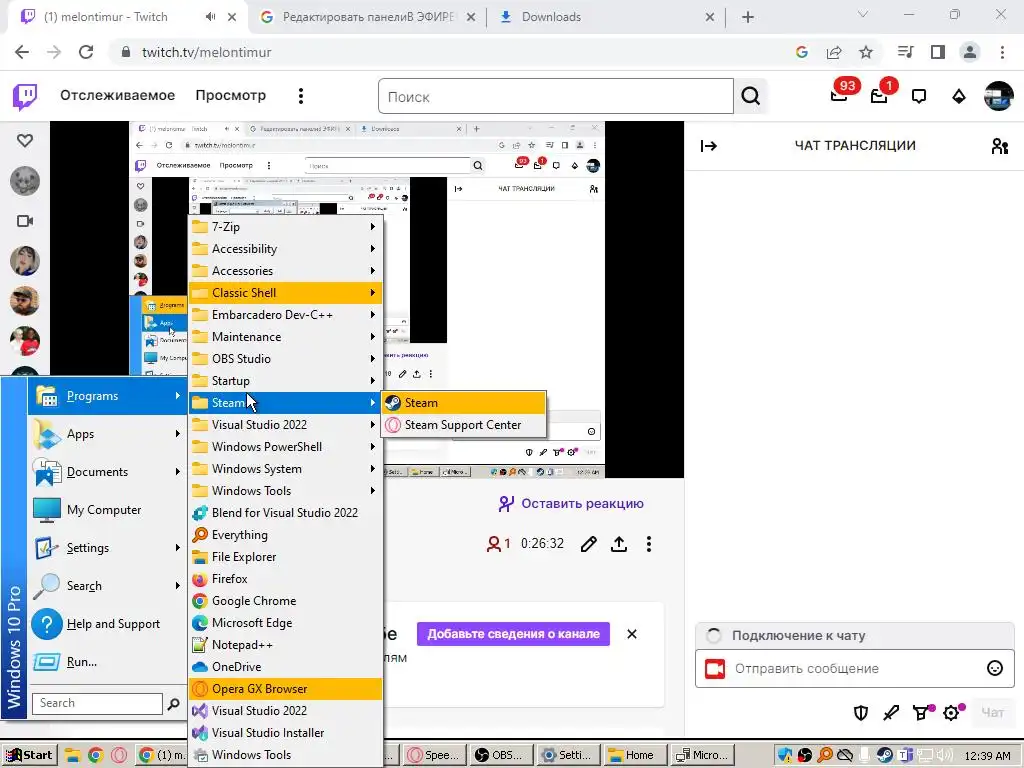1024x768 pixels.
Task: Switch to the Downloads browser tab
Action: point(606,17)
